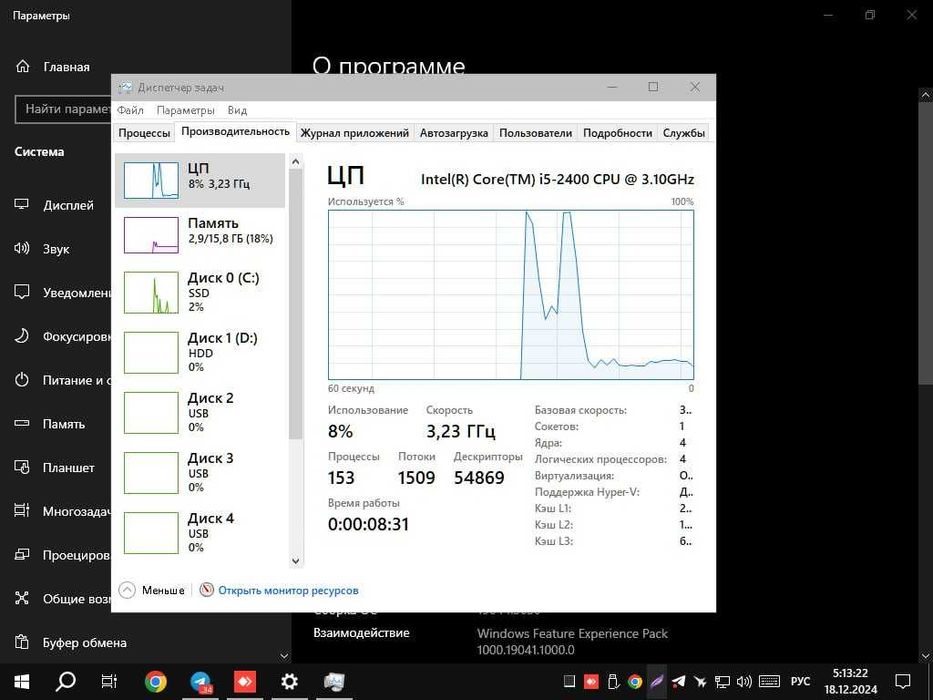The height and width of the screenshot is (700, 933).
Task: Open the volume tray icon
Action: click(744, 681)
